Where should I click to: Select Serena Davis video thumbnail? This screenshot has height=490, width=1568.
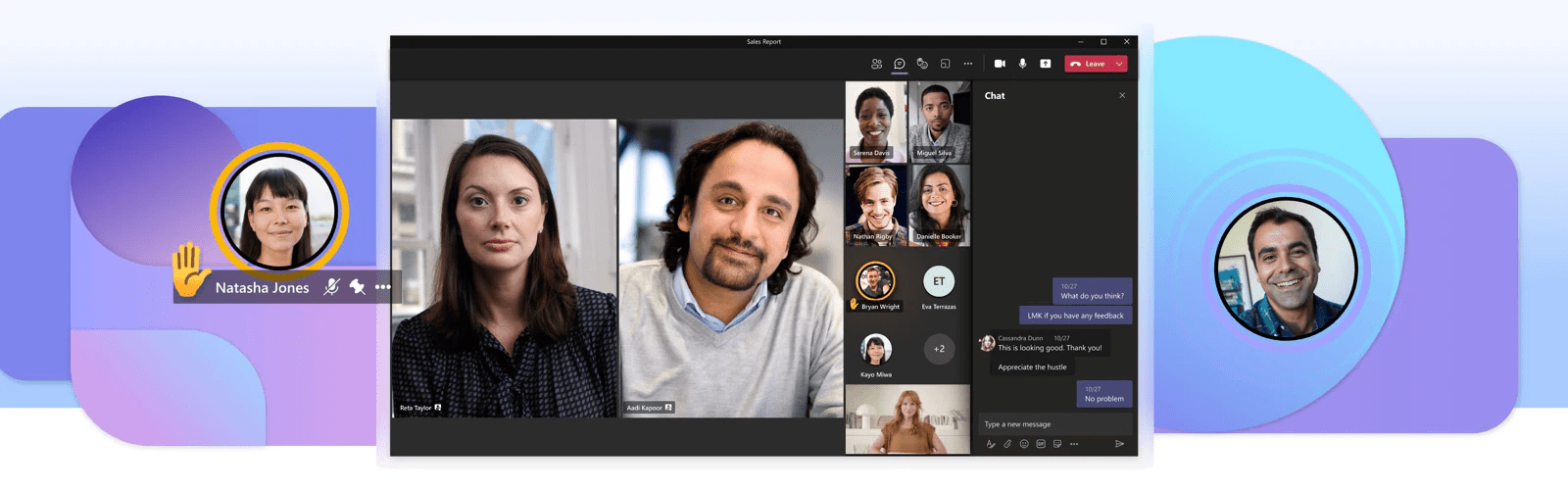(x=875, y=122)
